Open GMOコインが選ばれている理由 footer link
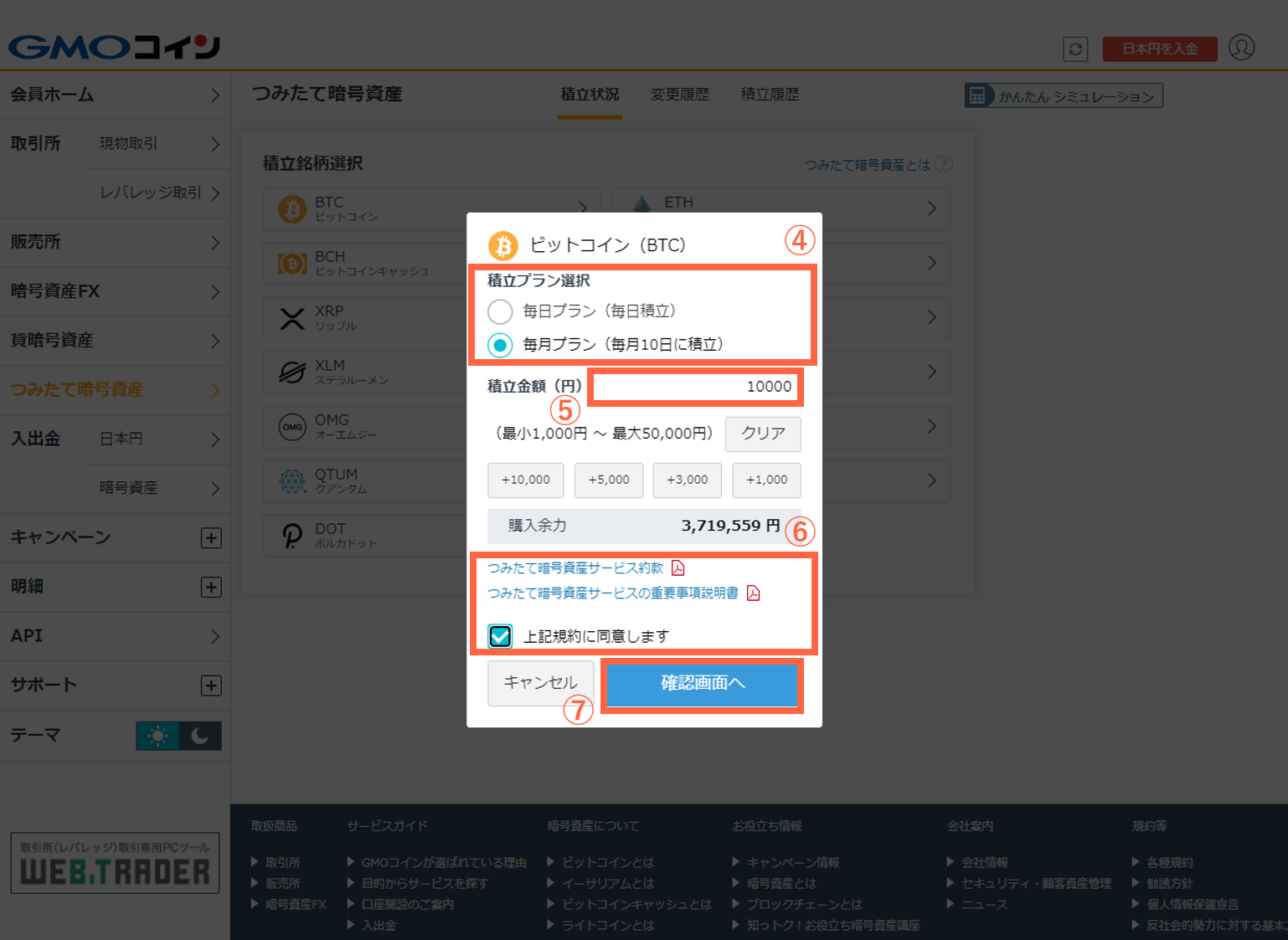This screenshot has width=1288, height=940. [444, 863]
